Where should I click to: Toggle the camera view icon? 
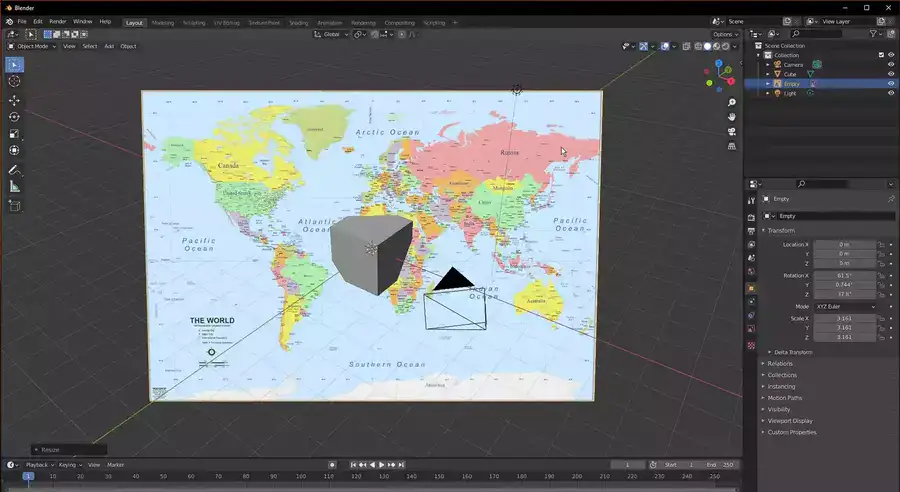pos(732,131)
